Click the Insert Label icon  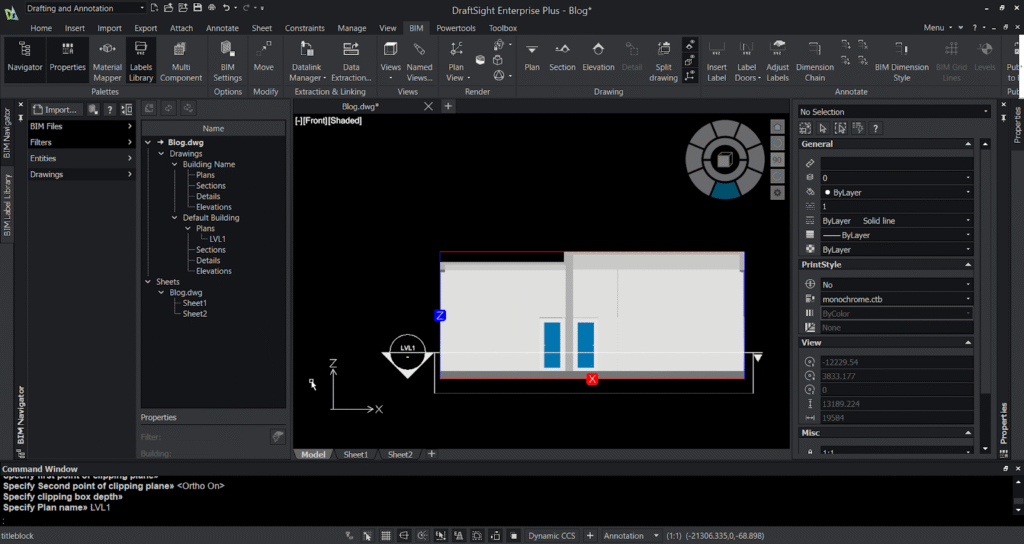click(x=716, y=54)
